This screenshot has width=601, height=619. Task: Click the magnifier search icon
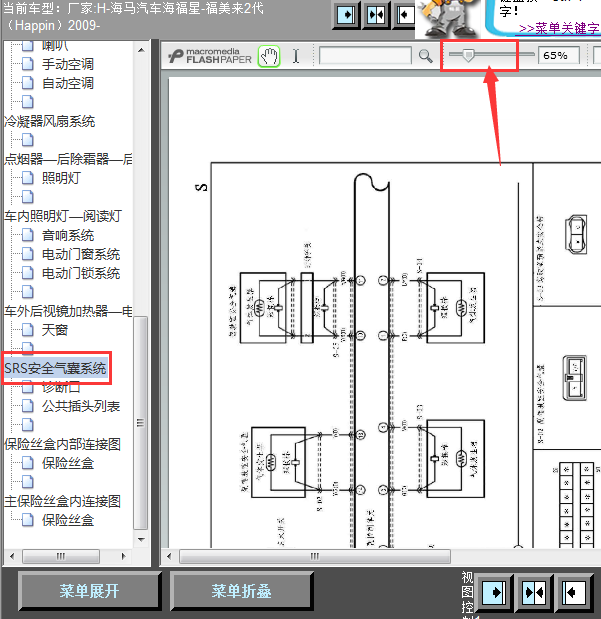coord(425,56)
